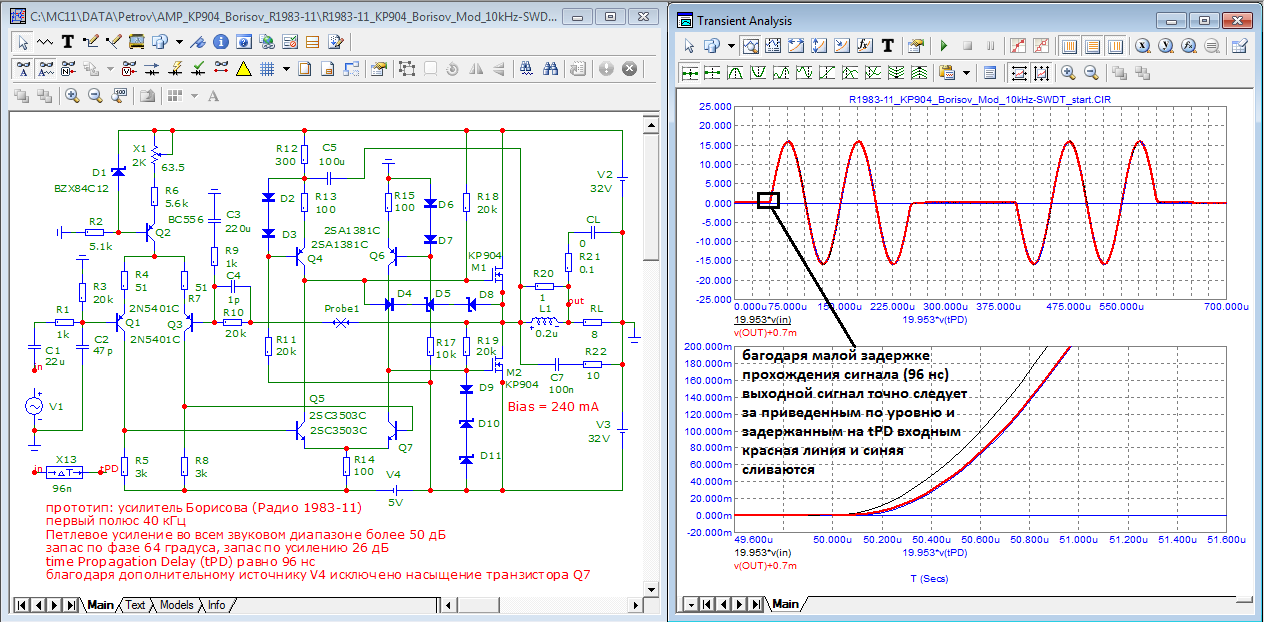Viewport: 1264px width, 622px height.
Task: Run the transient analysis with green play button
Action: pos(943,46)
